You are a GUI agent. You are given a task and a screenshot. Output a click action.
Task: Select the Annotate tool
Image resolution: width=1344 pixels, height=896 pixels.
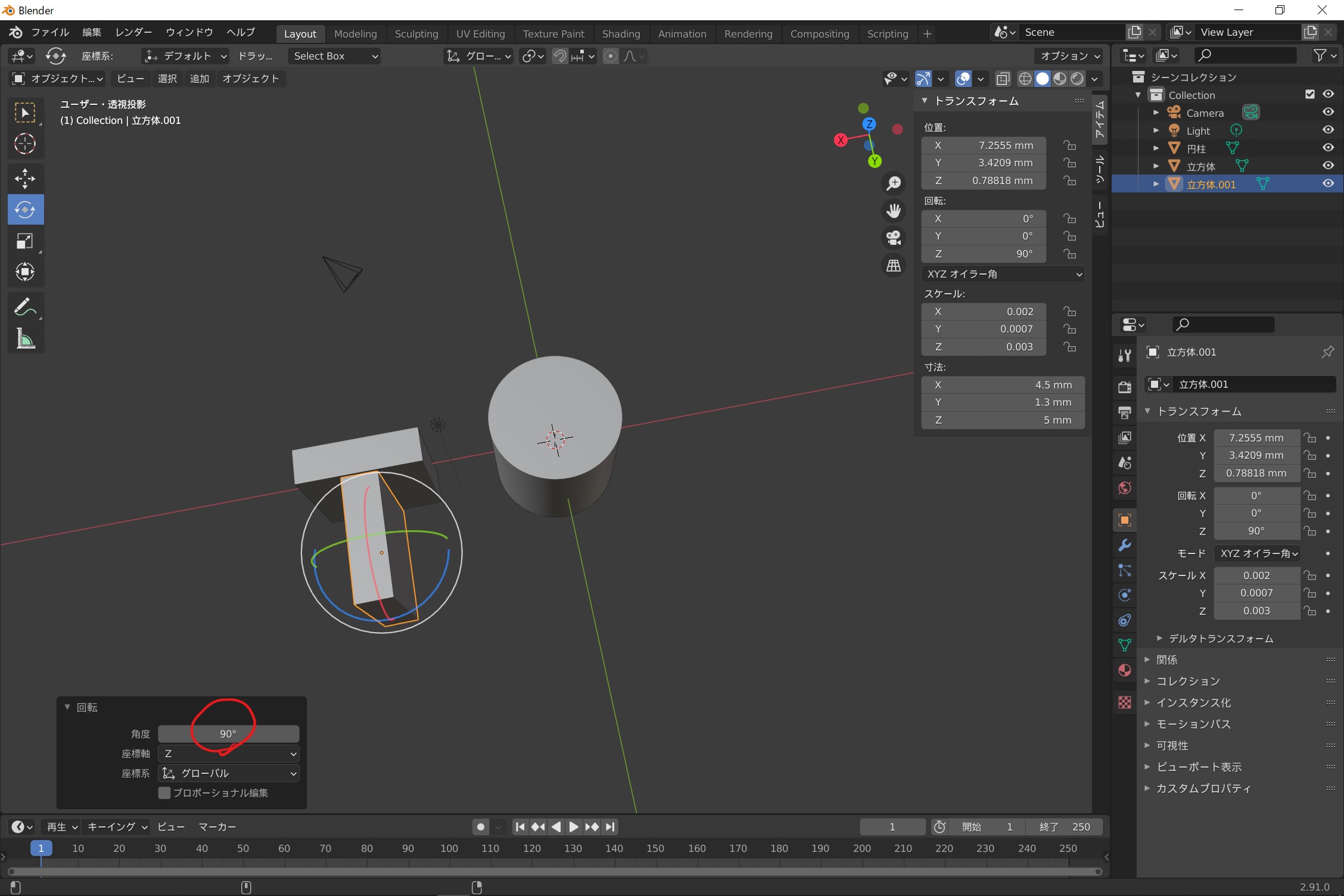click(25, 307)
